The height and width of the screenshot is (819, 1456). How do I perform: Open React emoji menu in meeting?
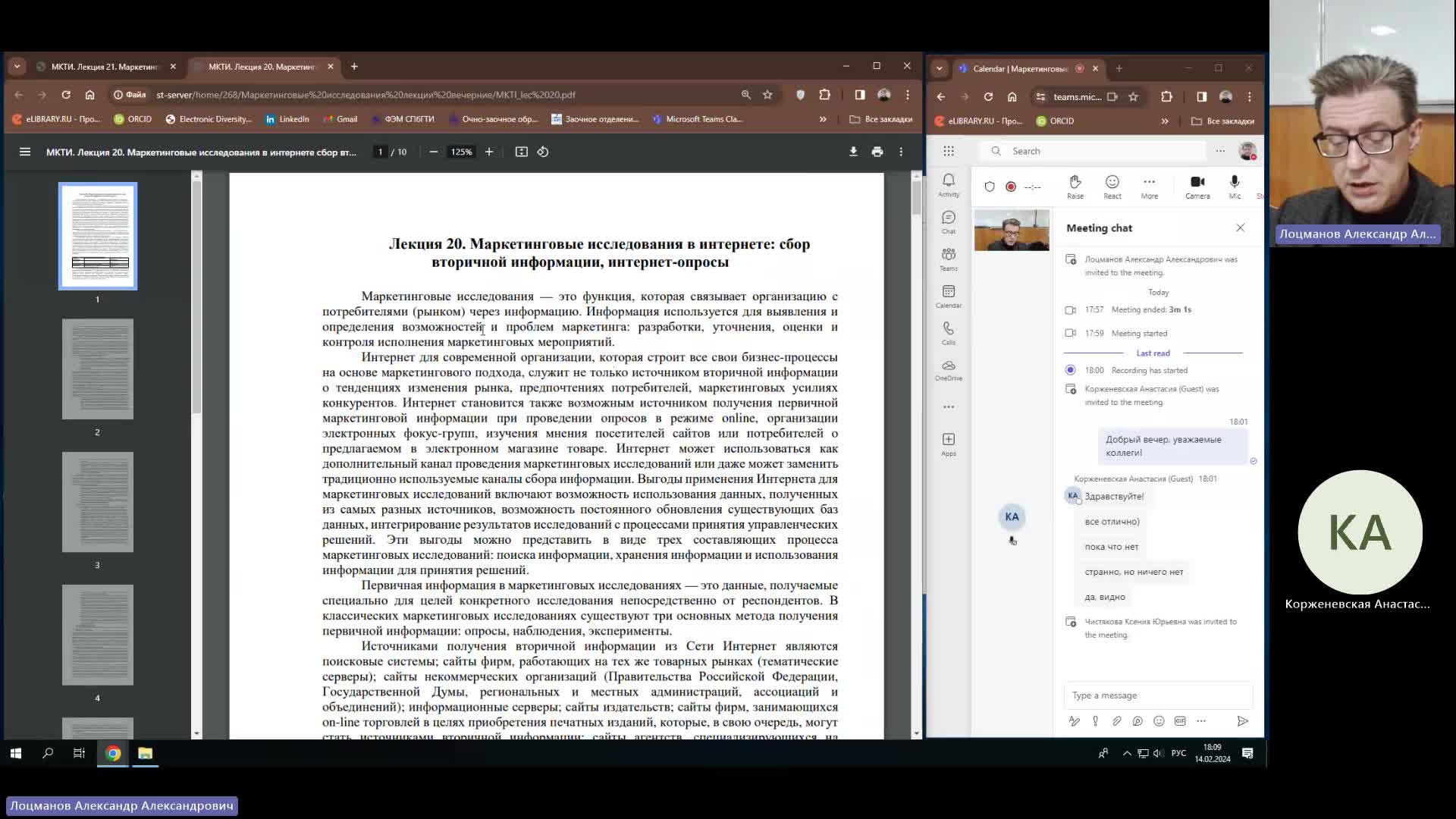[1112, 187]
